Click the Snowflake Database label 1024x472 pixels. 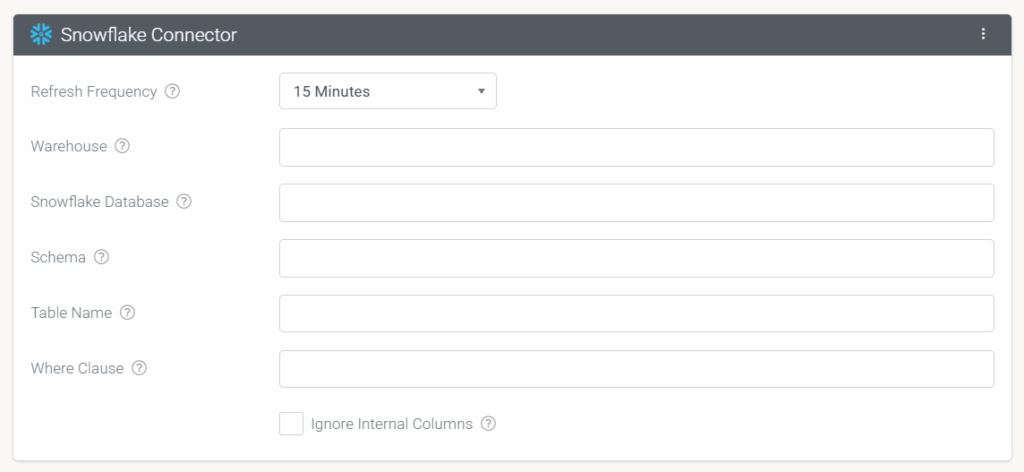(x=100, y=202)
